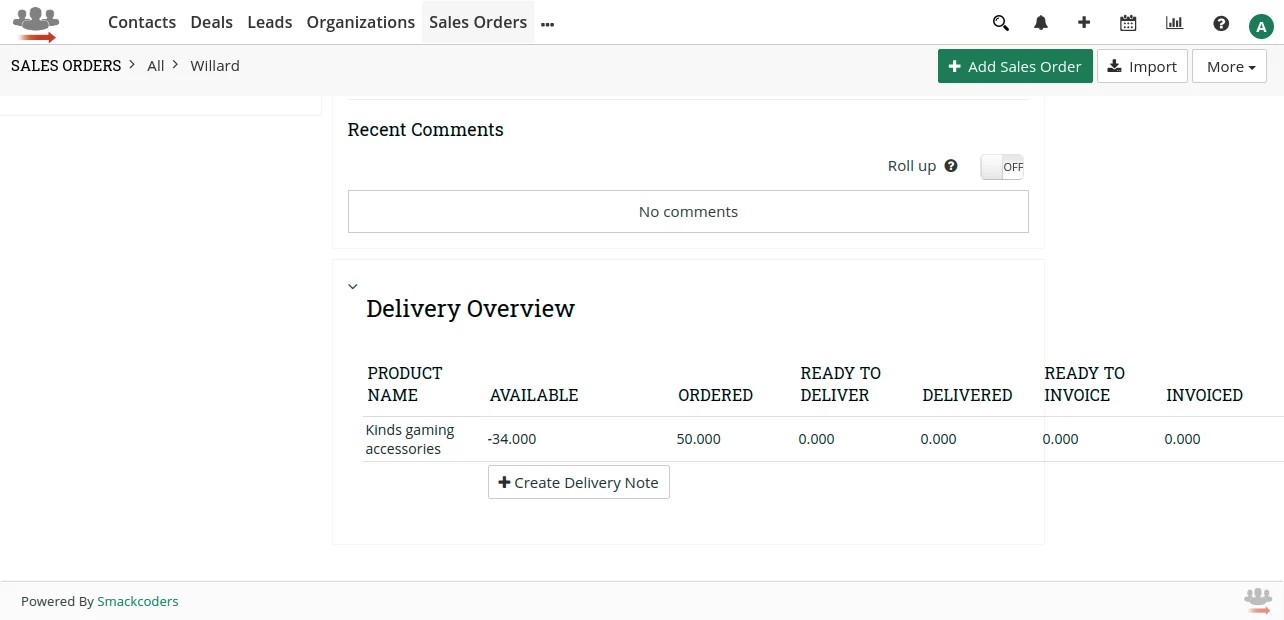
Task: Click the CRM logo in the top-left corner
Action: [x=35, y=22]
